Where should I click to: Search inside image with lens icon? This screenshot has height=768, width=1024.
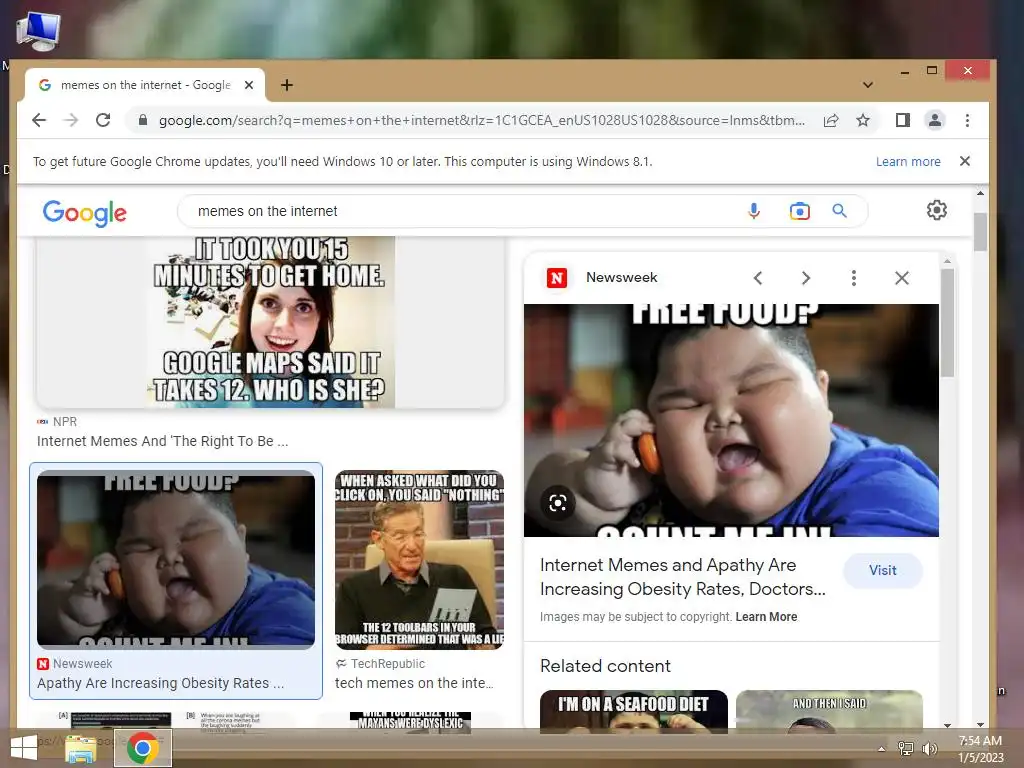click(x=558, y=503)
